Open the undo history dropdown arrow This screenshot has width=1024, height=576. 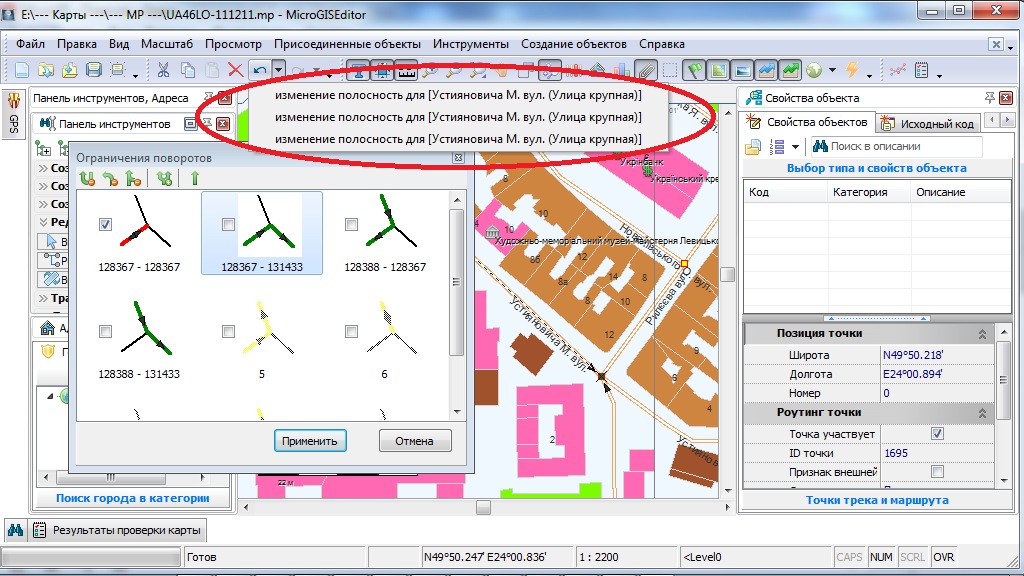[279, 70]
